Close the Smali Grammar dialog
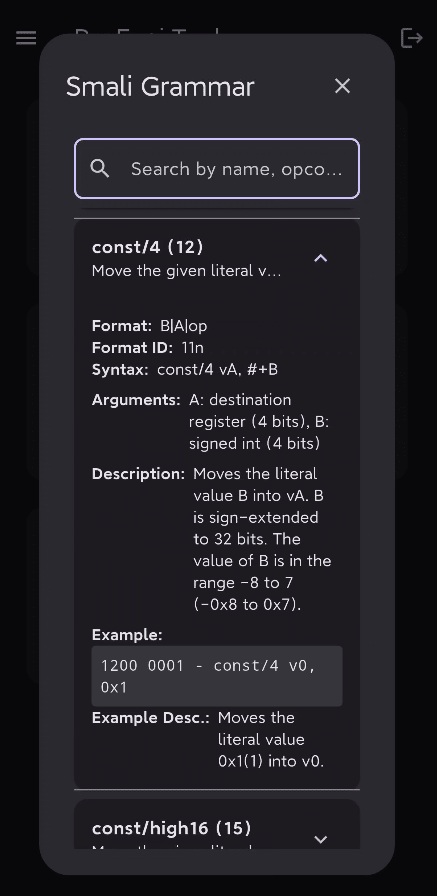437x896 pixels. click(x=342, y=86)
